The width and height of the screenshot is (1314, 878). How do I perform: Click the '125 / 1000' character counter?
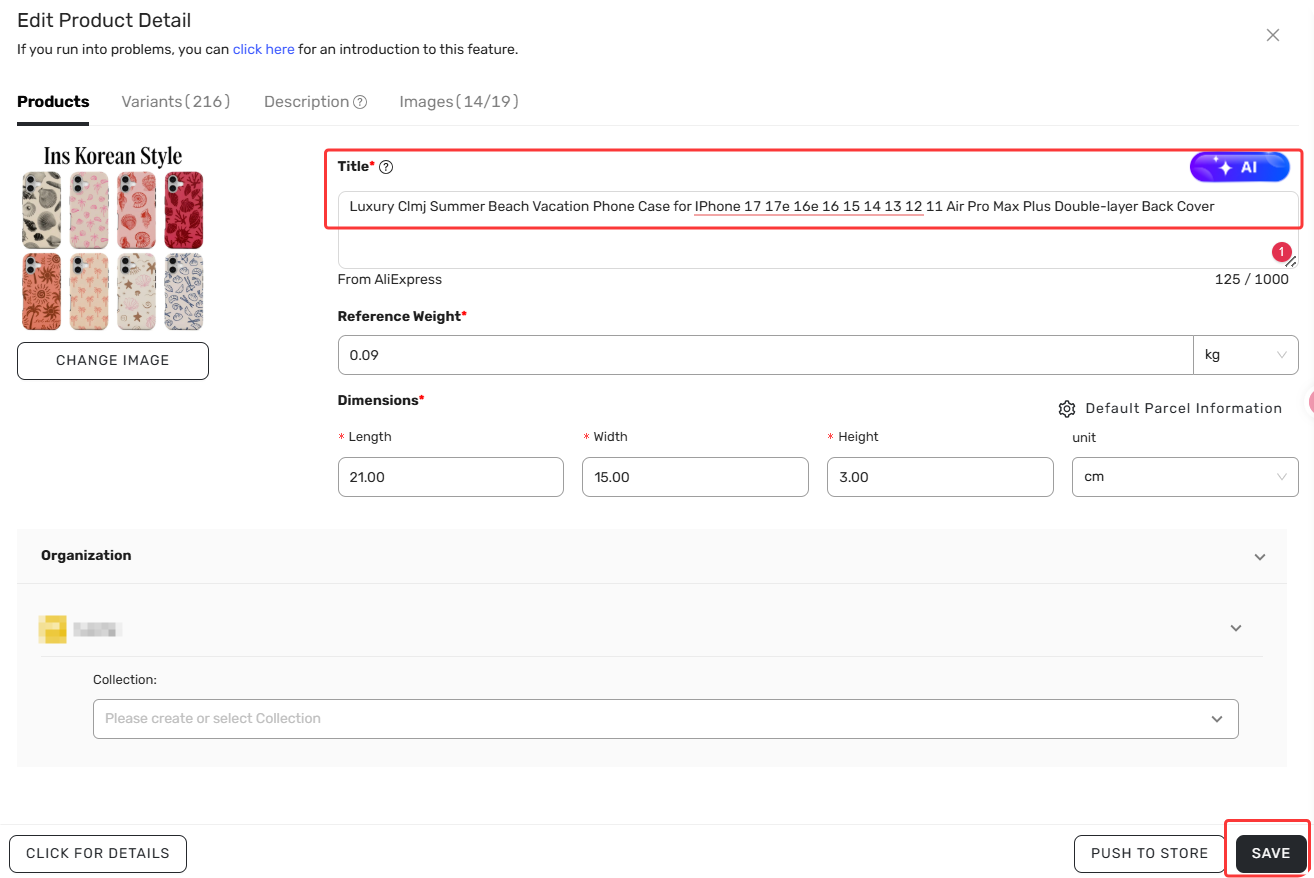[1252, 280]
